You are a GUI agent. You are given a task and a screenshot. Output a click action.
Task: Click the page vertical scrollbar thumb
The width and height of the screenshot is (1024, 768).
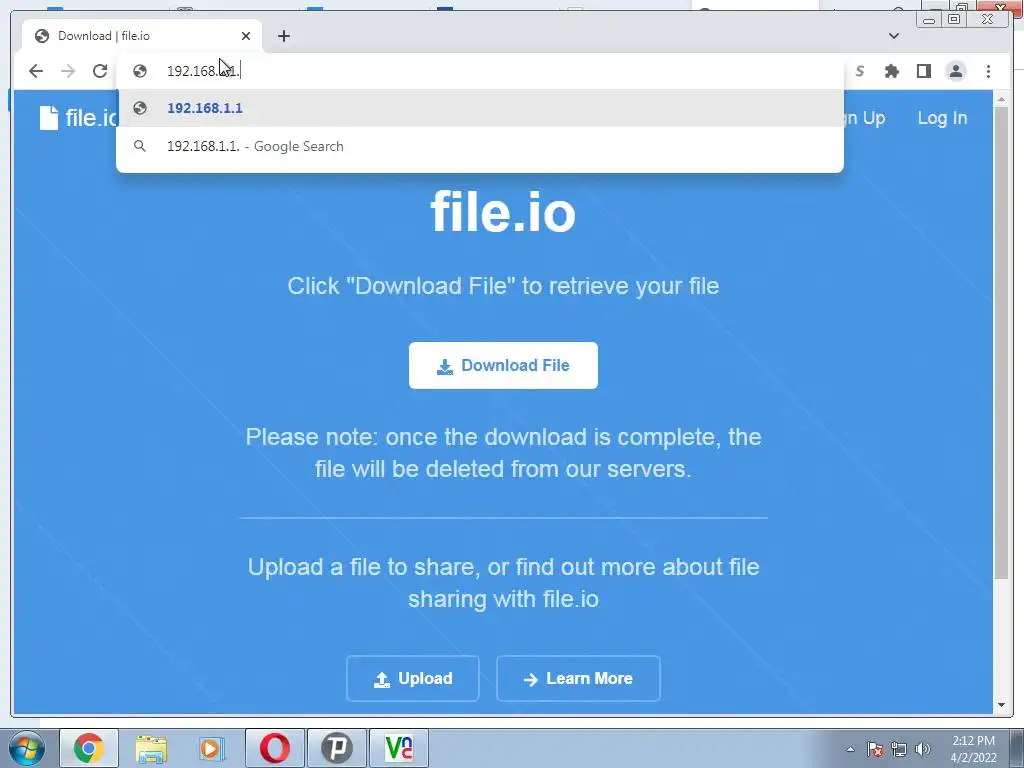click(1001, 343)
